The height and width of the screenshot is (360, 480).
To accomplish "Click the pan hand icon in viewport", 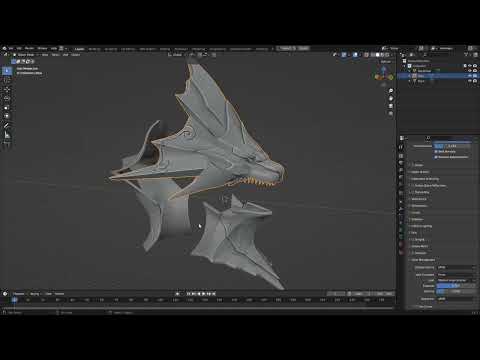I will (391, 98).
